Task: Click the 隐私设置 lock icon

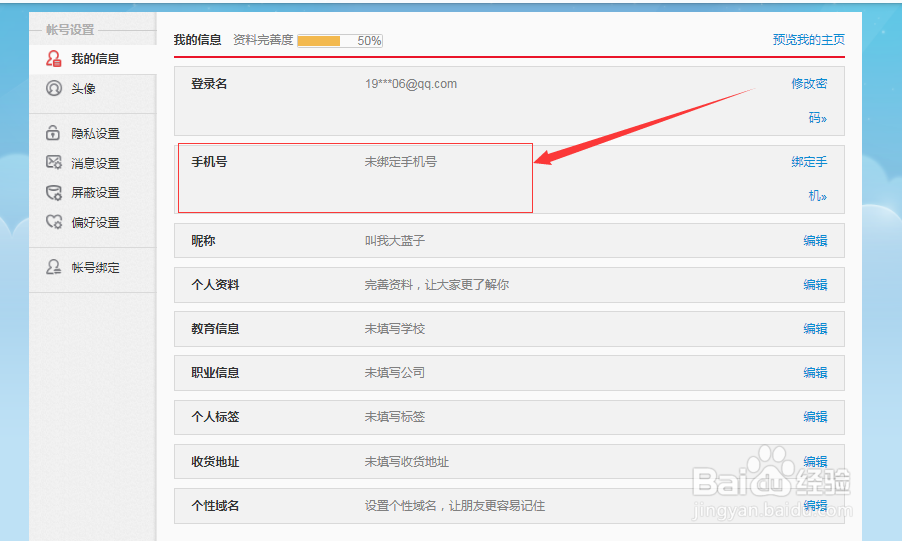Action: [x=53, y=133]
